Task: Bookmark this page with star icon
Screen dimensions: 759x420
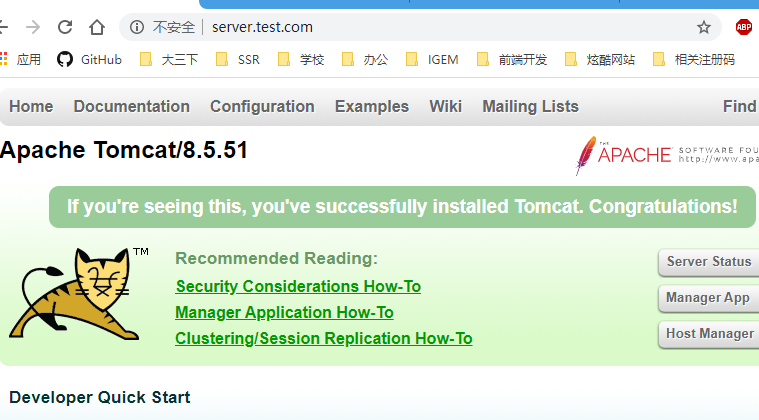Action: (x=704, y=27)
